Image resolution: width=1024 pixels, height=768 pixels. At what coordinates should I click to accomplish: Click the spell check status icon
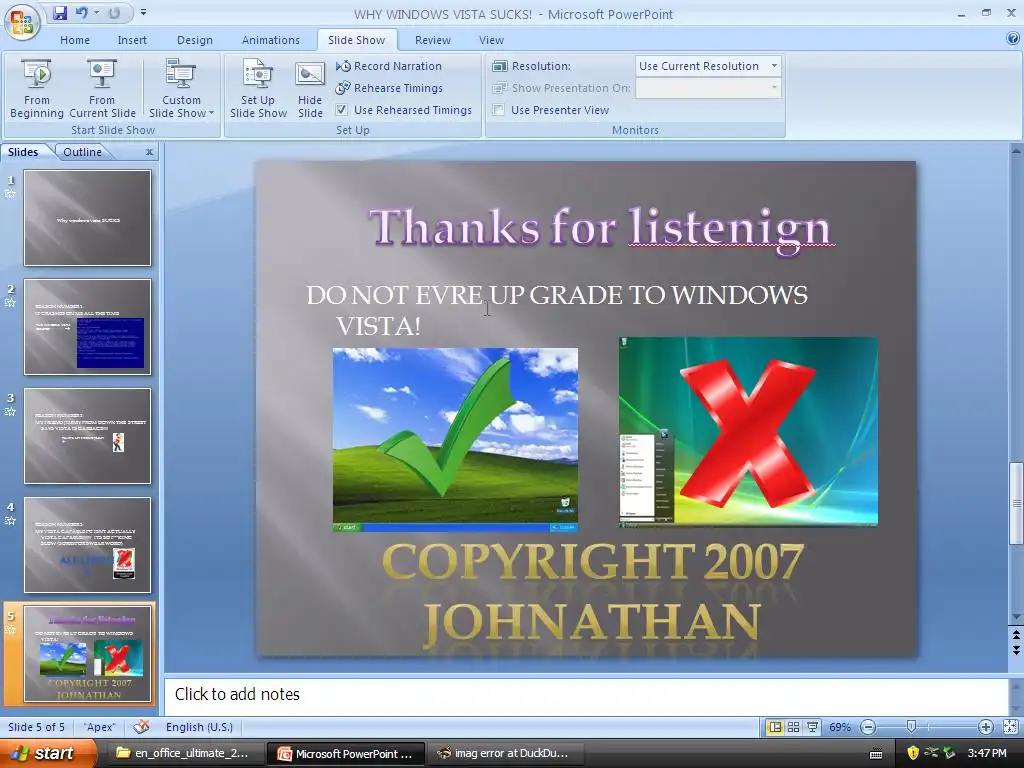[x=140, y=727]
